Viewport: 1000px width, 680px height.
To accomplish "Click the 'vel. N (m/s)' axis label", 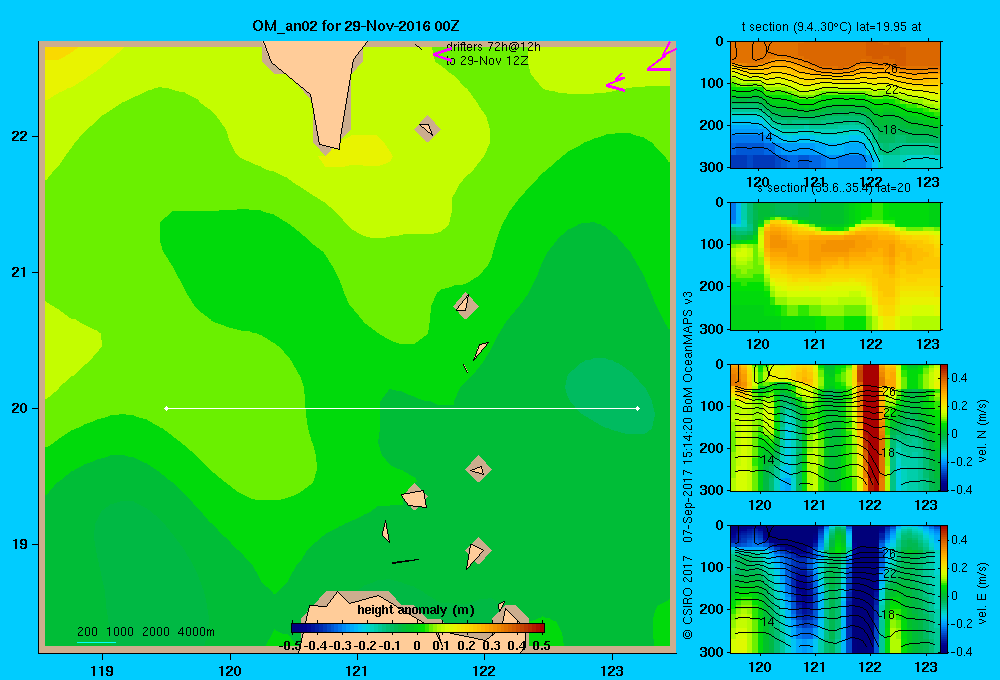I will coord(982,431).
